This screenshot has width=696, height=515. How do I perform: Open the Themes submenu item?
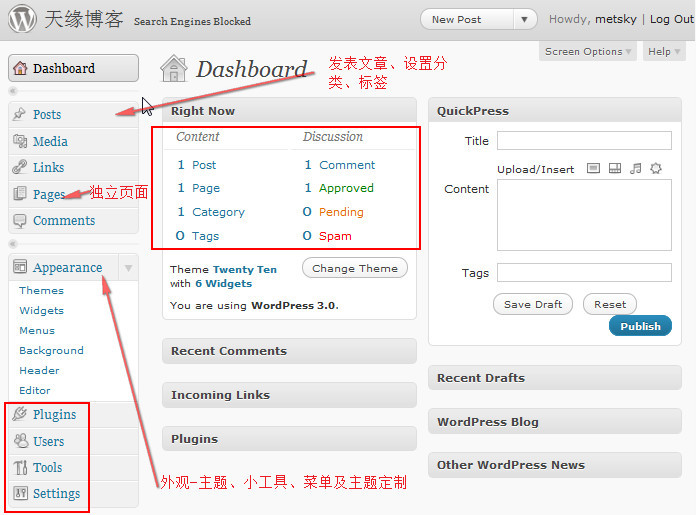(x=41, y=290)
